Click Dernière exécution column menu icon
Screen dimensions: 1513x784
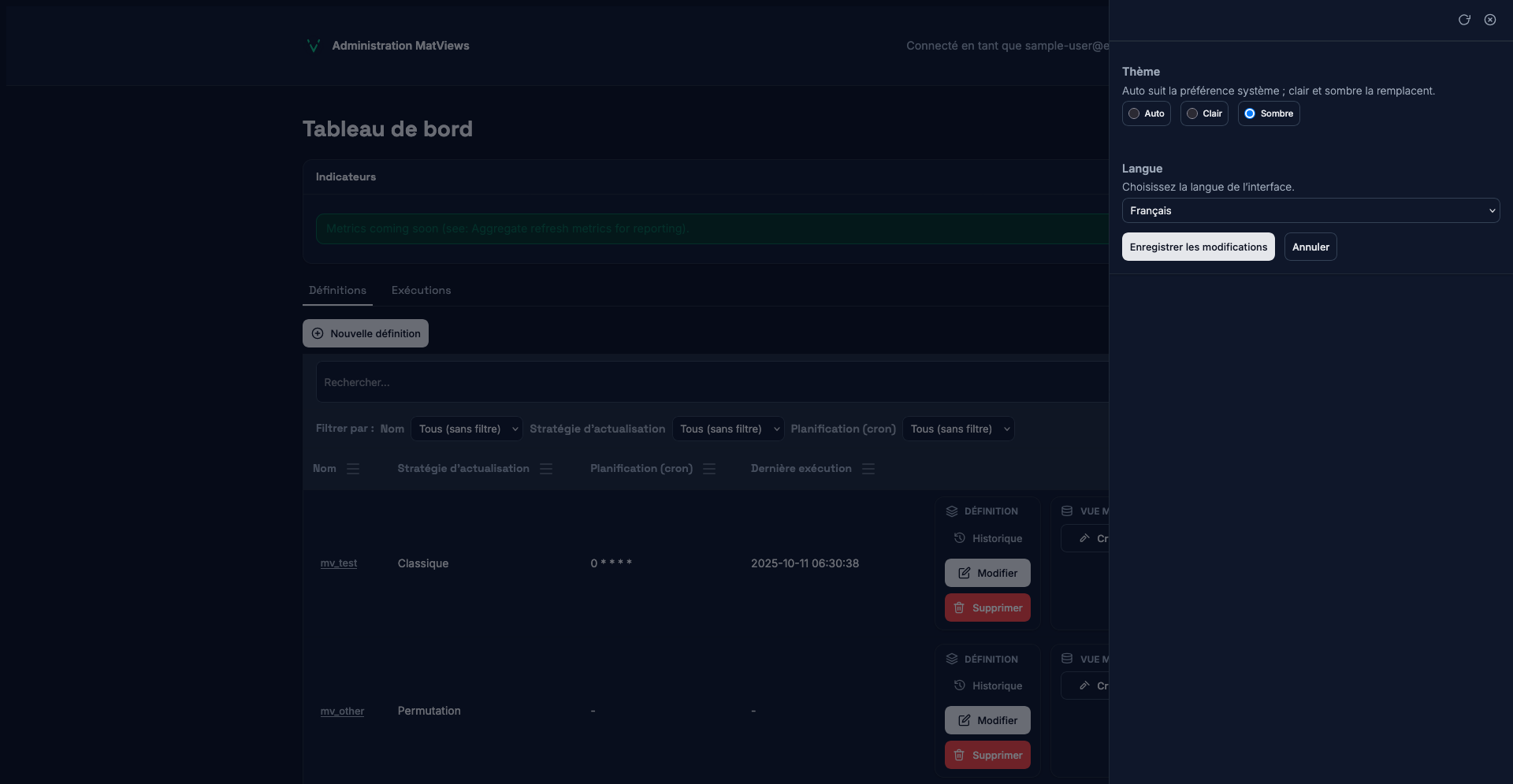coord(868,469)
